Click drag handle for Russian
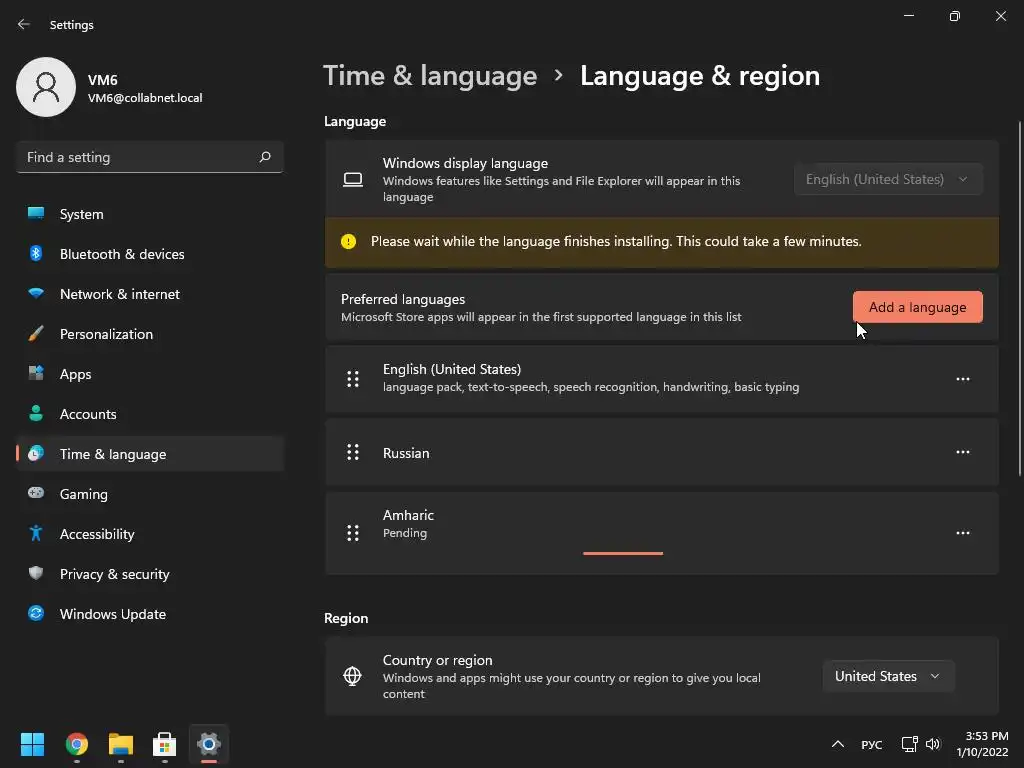 [353, 452]
